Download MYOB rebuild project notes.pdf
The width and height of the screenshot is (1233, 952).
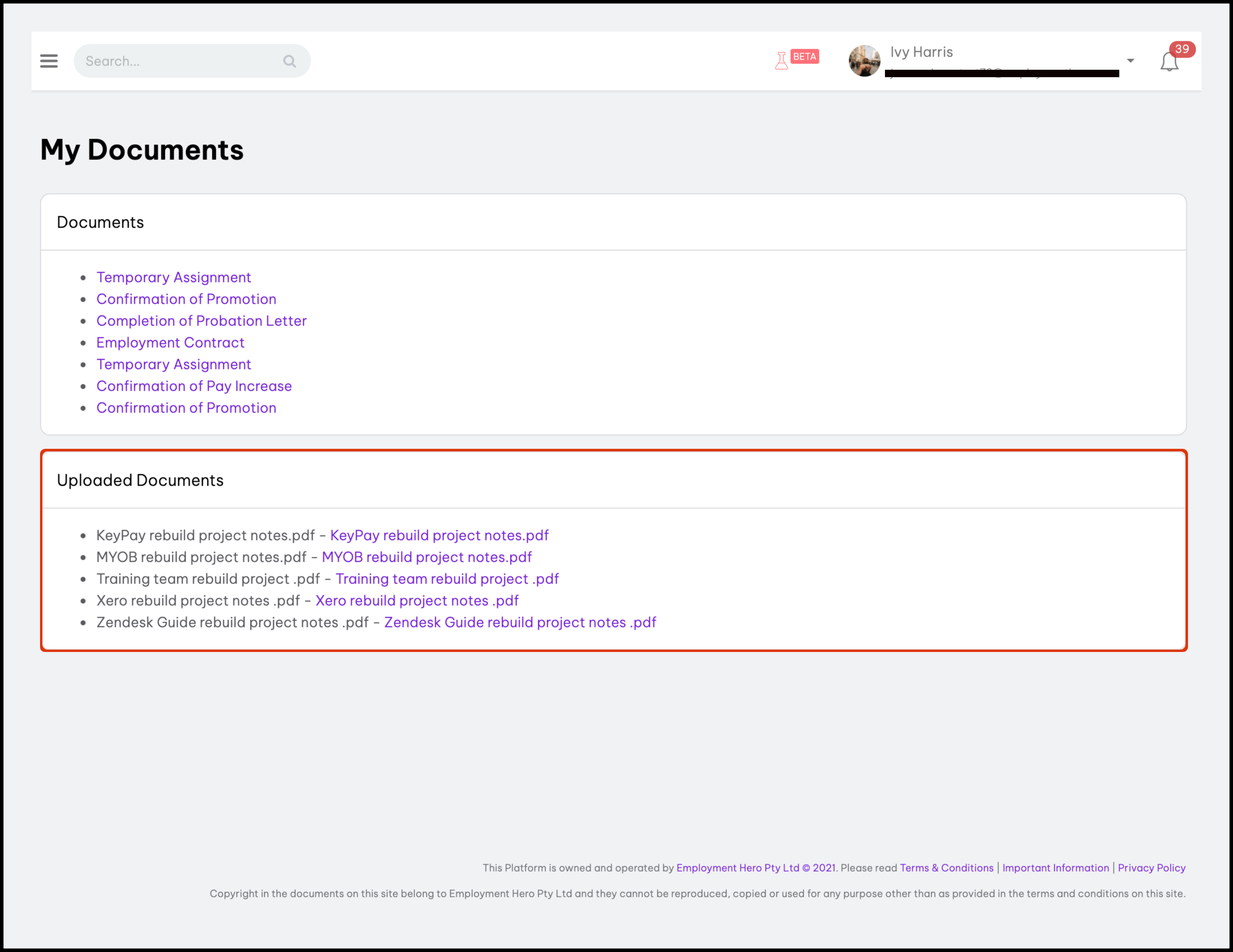tap(427, 557)
